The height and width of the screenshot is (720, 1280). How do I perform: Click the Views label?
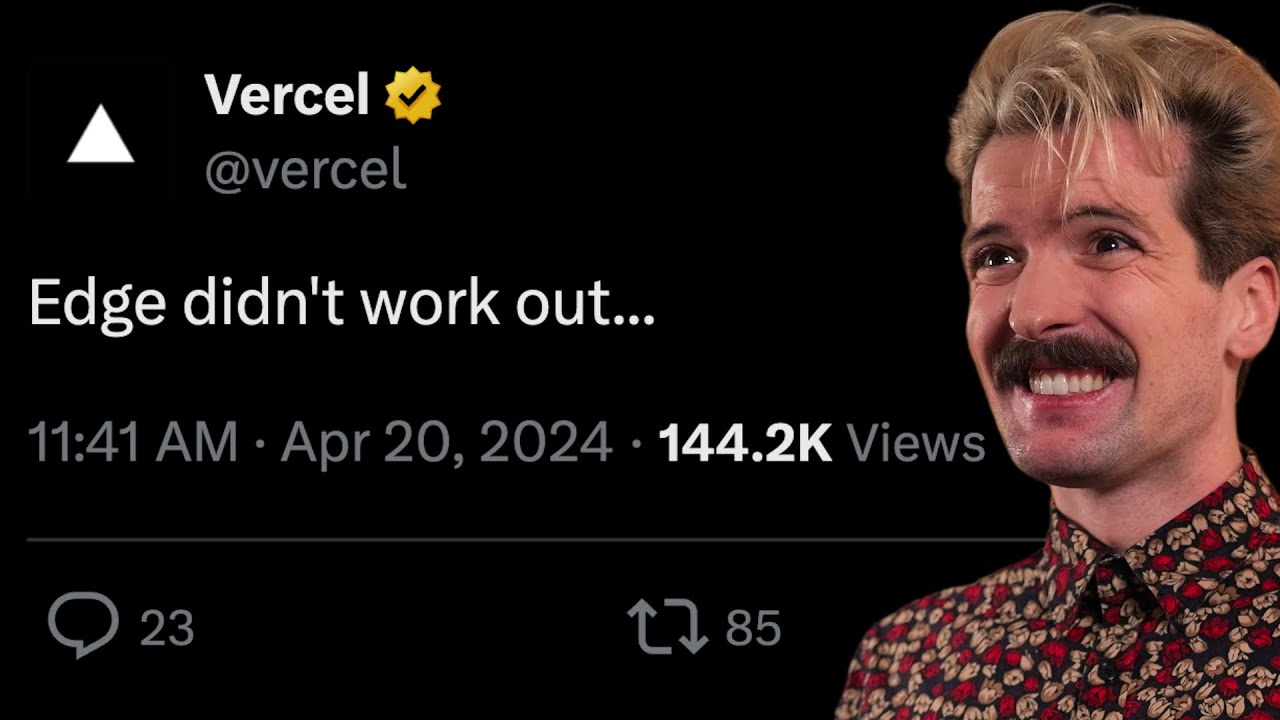point(915,443)
